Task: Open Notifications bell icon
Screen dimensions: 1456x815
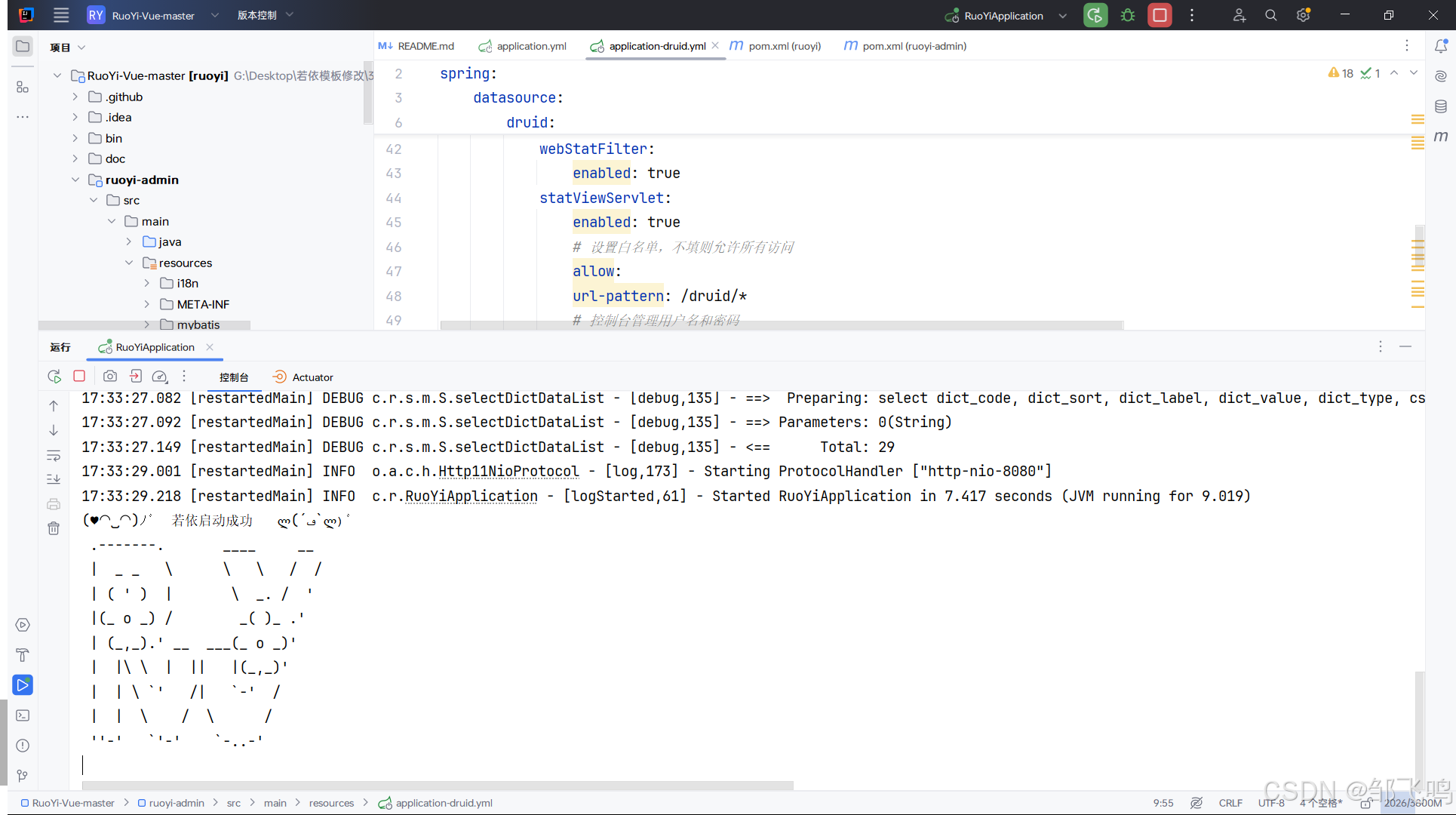Action: click(x=1441, y=46)
